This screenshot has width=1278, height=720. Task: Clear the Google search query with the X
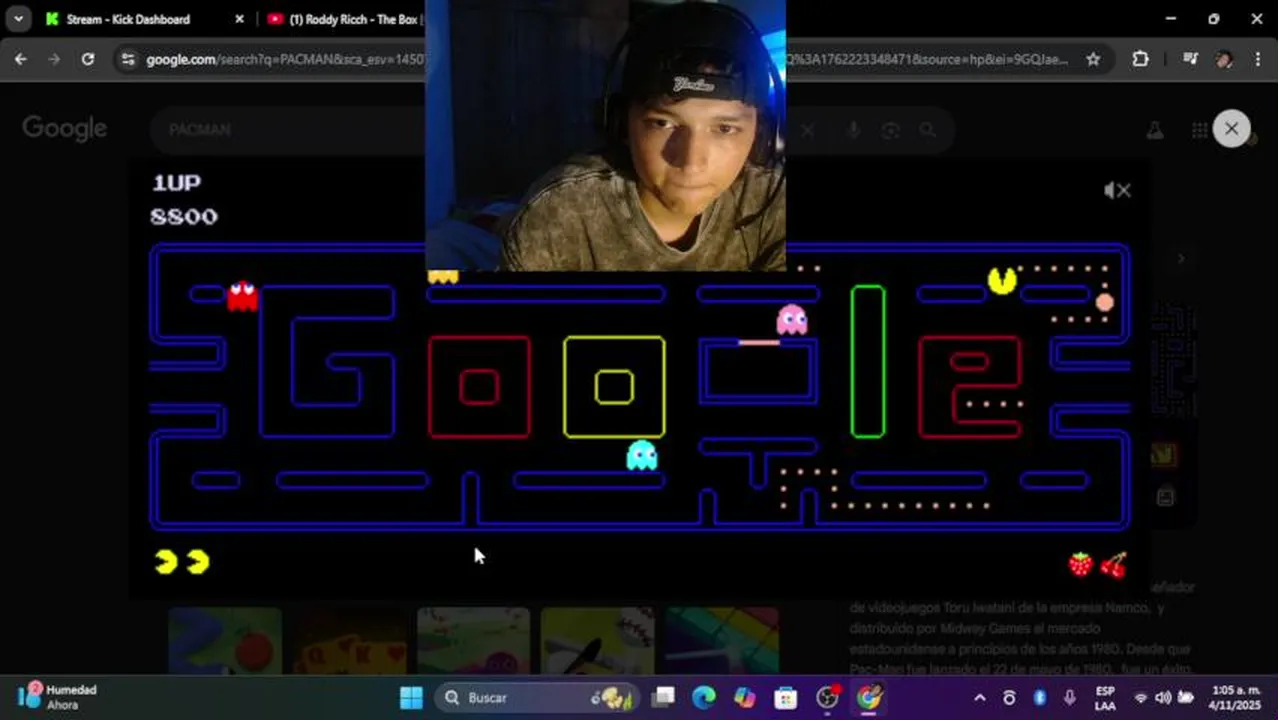click(807, 130)
